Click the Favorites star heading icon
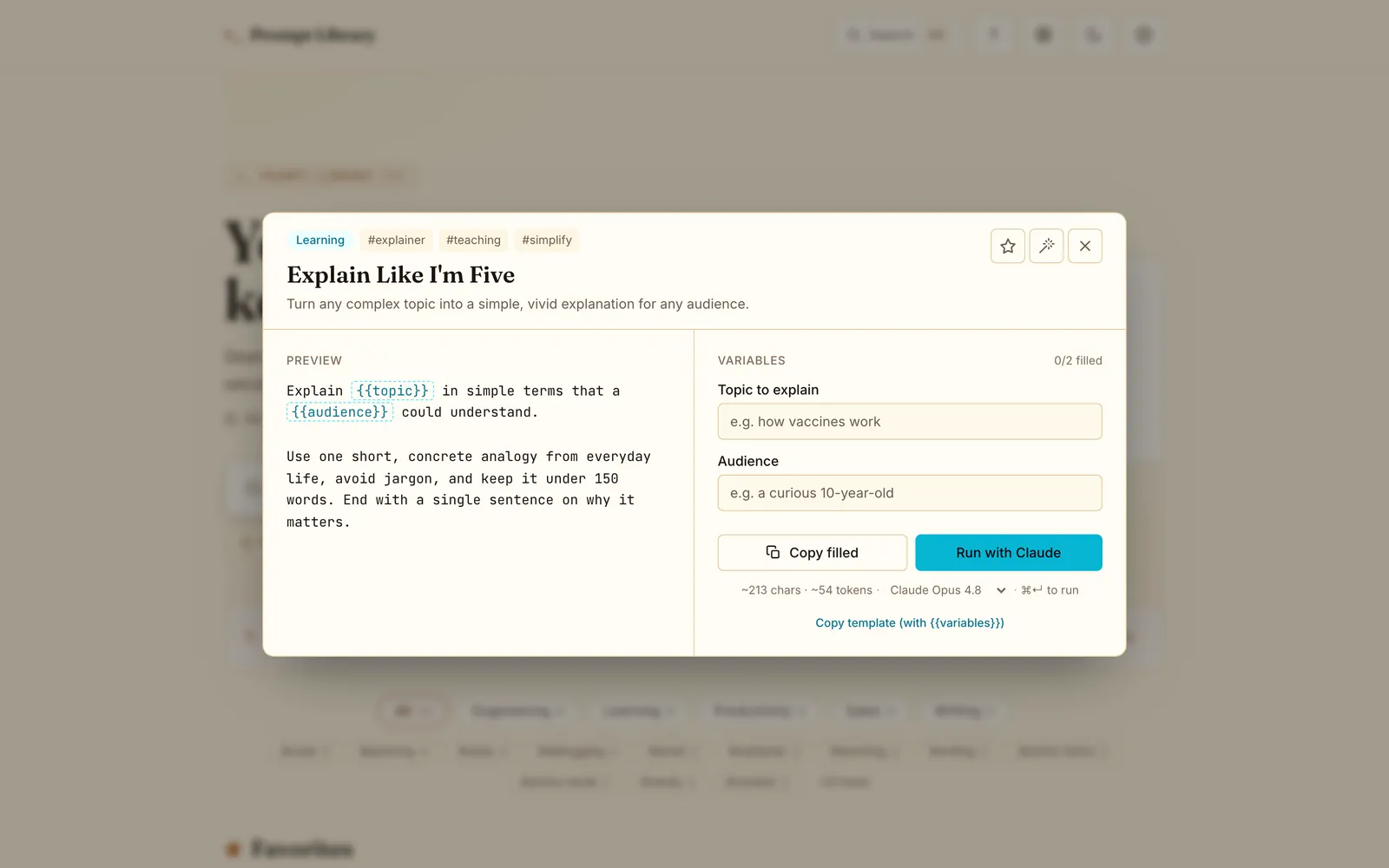This screenshot has width=1389, height=868. [x=233, y=849]
